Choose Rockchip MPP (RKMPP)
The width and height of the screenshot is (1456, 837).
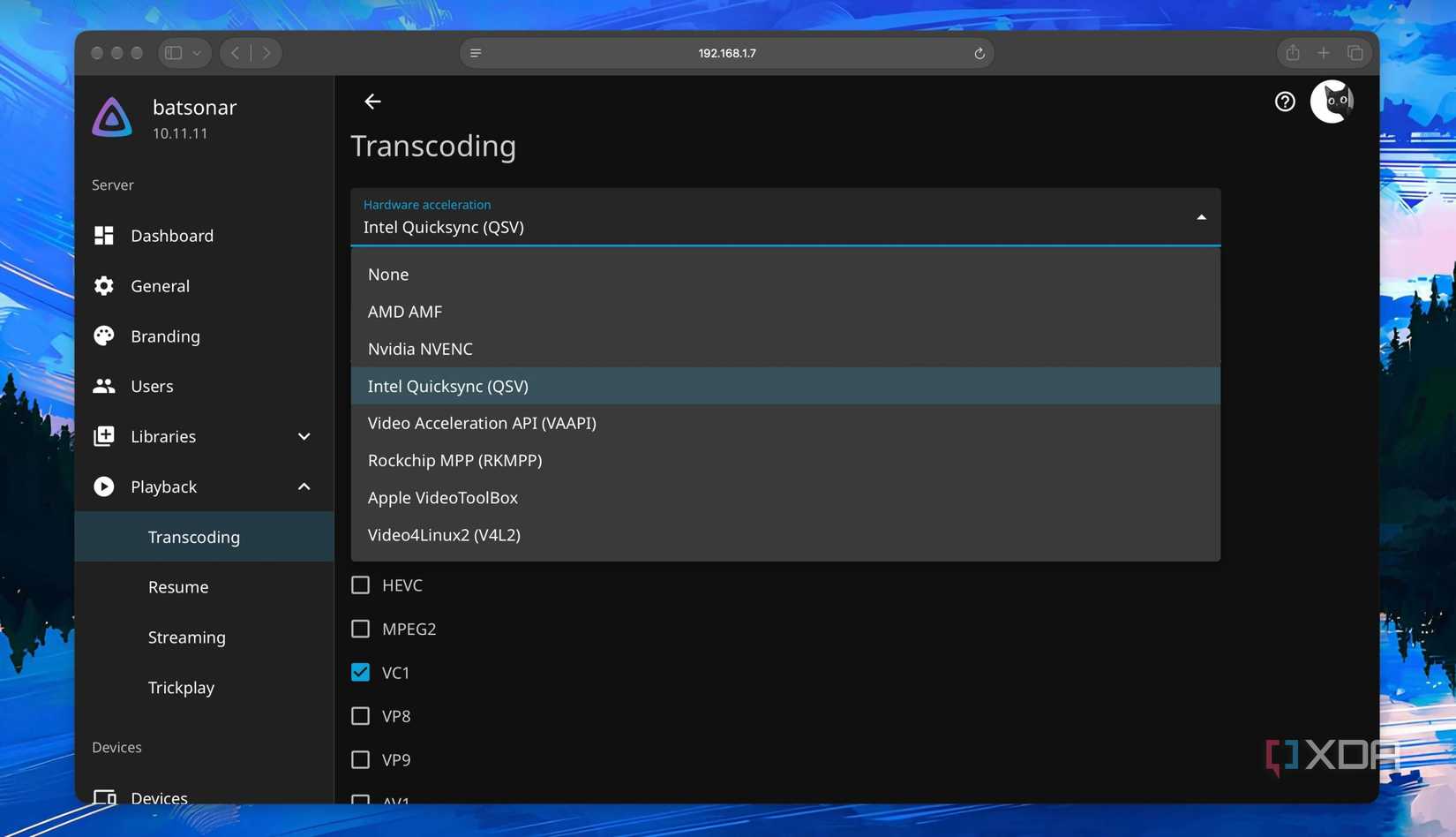[x=785, y=460]
